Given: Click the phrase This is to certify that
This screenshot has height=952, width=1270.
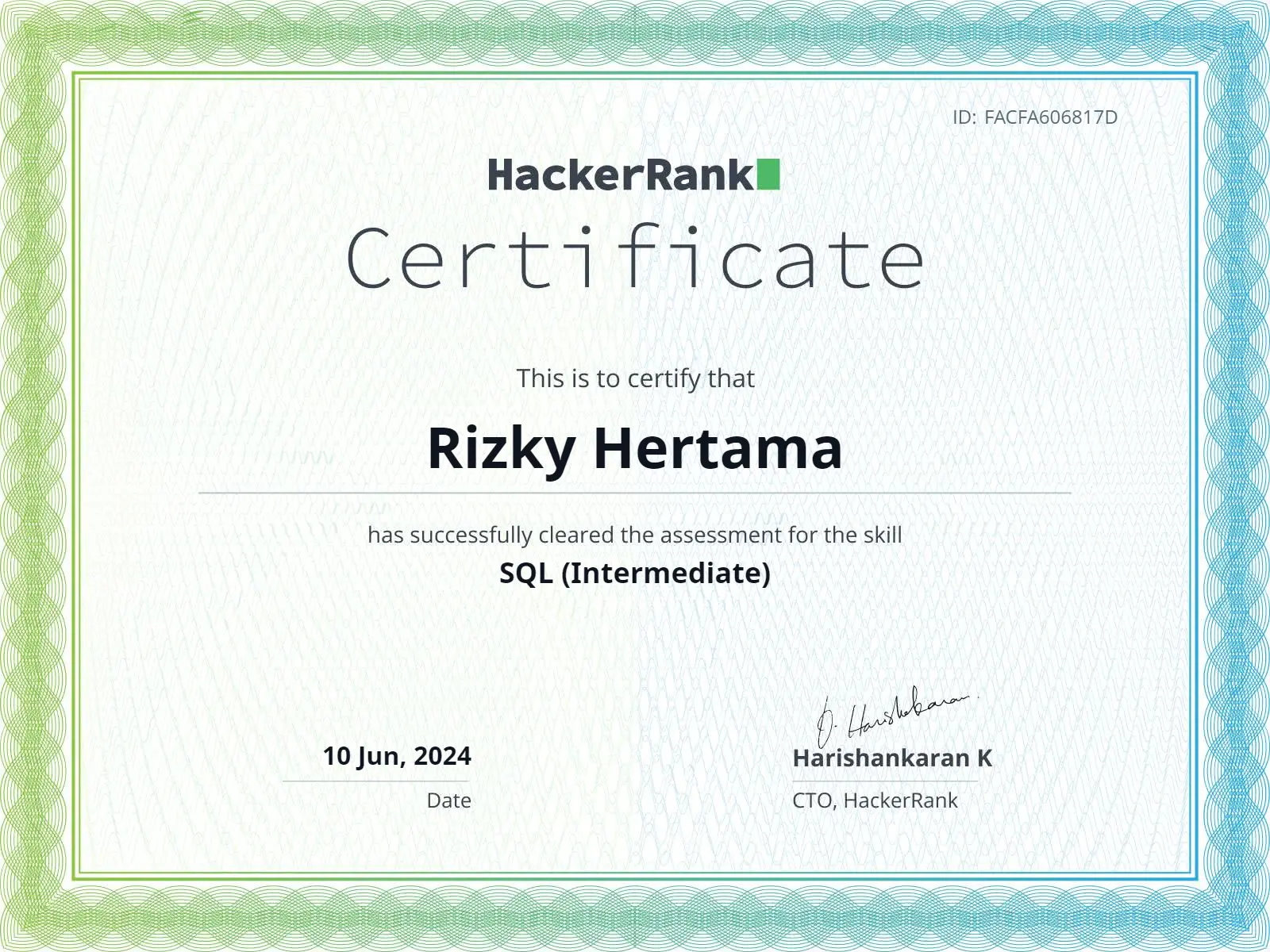Looking at the screenshot, I should pyautogui.click(x=635, y=378).
